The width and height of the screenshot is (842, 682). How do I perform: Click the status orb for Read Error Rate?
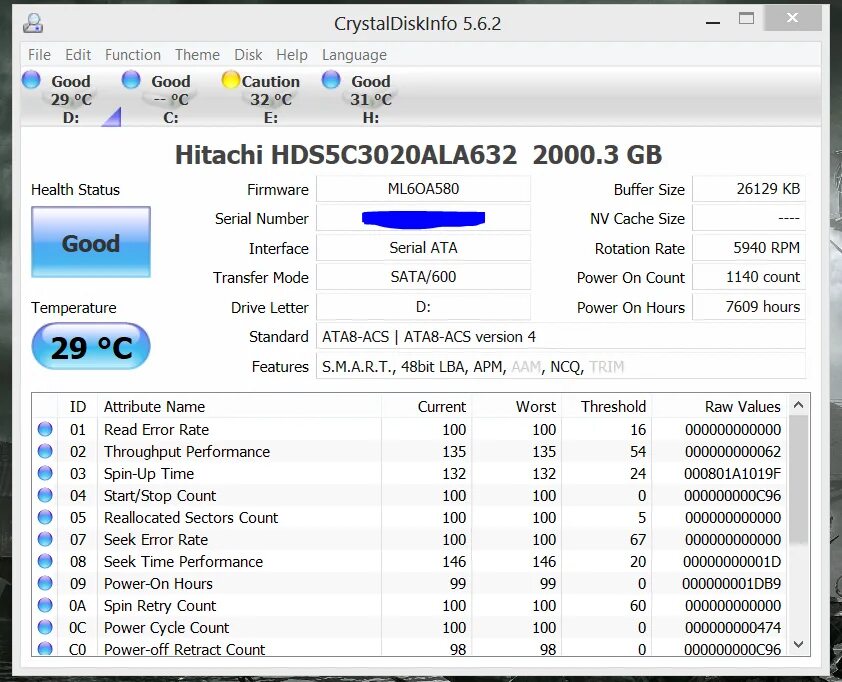pyautogui.click(x=45, y=429)
